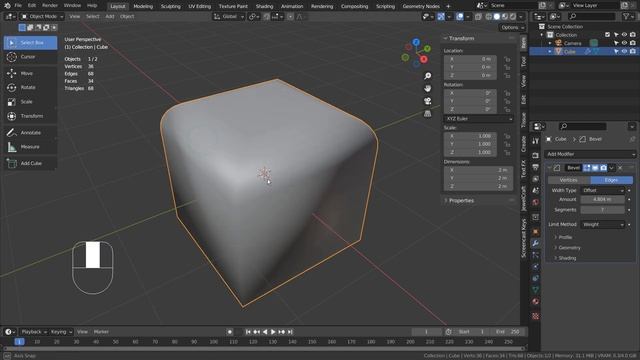Activate the Annotate tool
Image resolution: width=640 pixels, height=360 pixels.
[x=30, y=133]
